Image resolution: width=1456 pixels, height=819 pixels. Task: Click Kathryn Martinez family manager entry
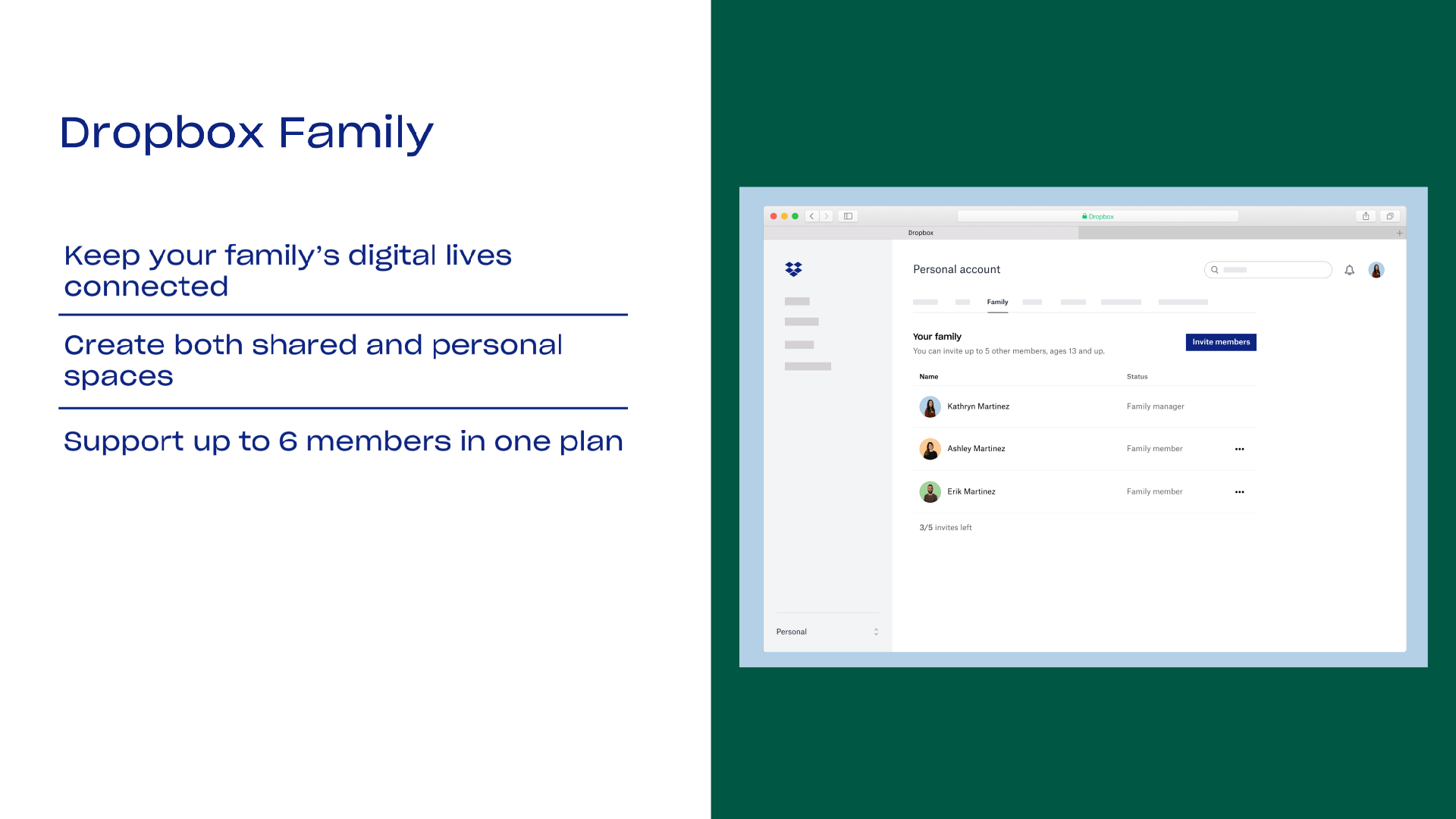pos(1084,406)
